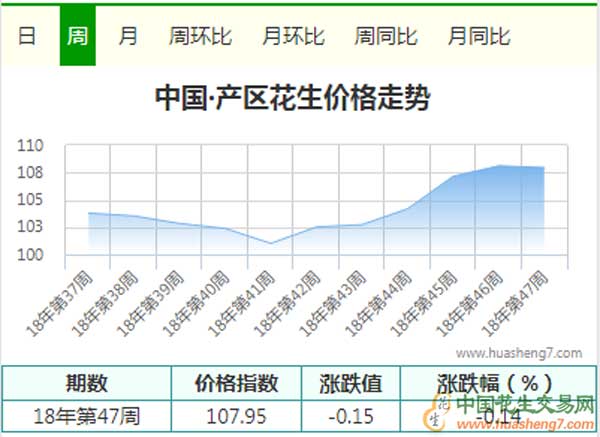The image size is (600, 437).
Task: Open the 月 (monthly) tab
Action: tap(128, 37)
